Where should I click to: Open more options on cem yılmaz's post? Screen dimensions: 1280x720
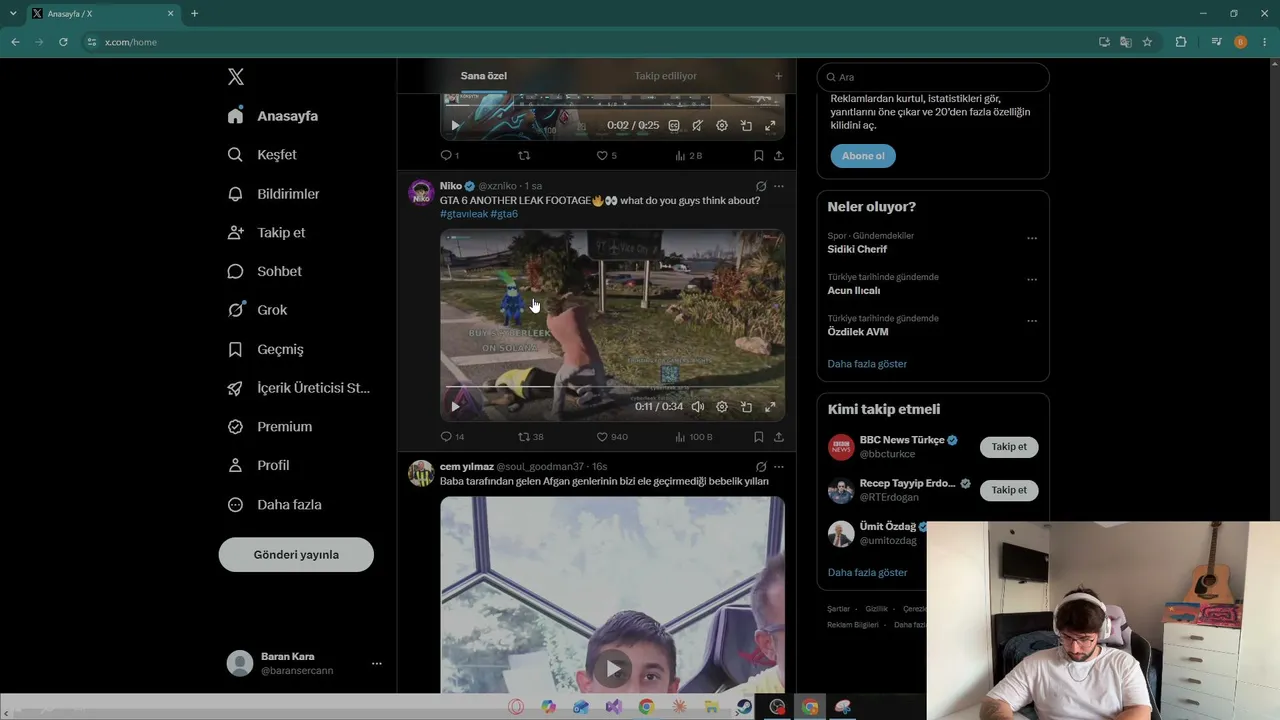779,467
